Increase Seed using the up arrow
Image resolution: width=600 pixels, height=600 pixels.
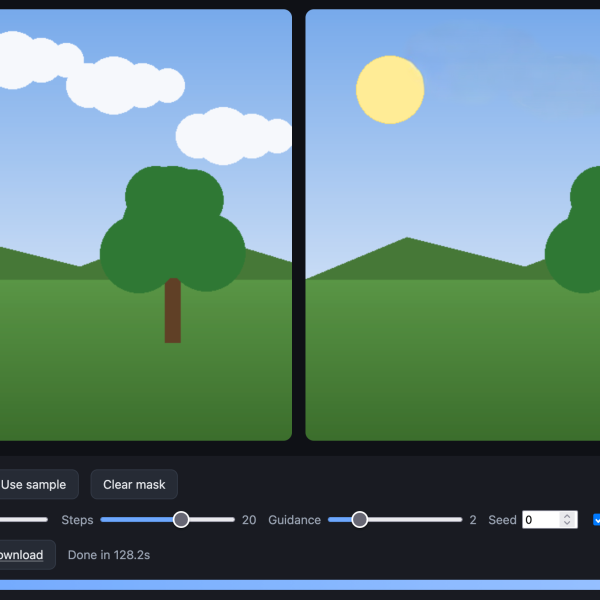(567, 516)
